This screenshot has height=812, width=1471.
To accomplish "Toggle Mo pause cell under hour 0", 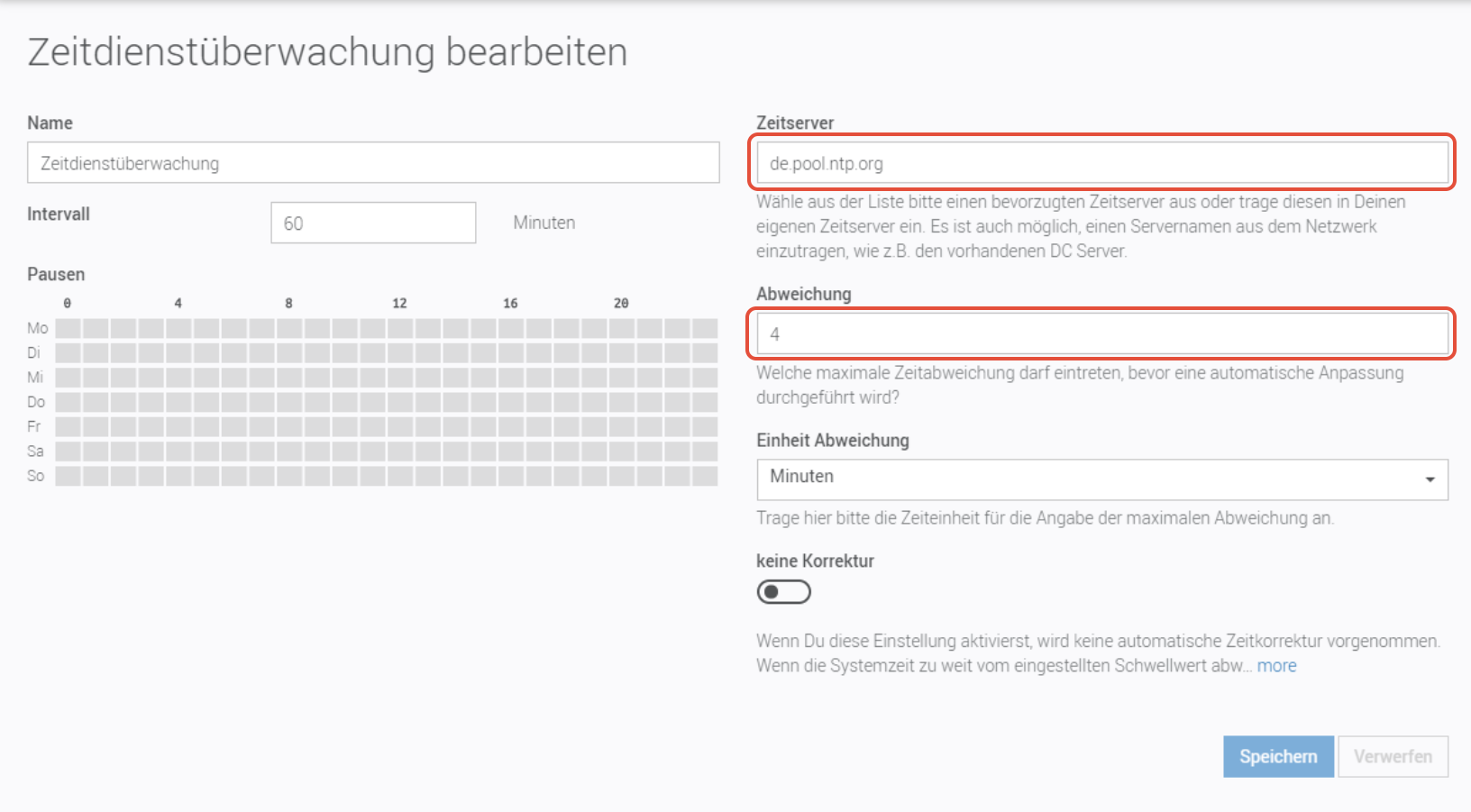I will (69, 328).
